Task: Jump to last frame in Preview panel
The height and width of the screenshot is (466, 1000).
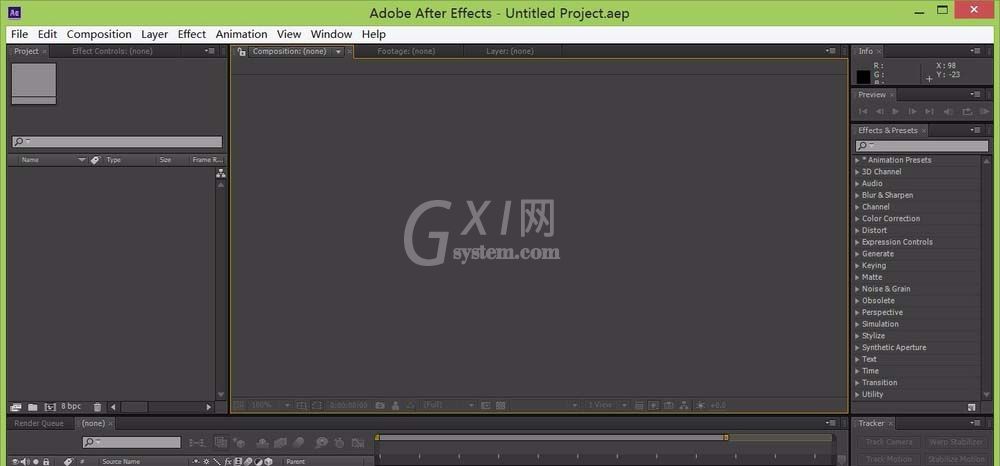Action: pyautogui.click(x=929, y=112)
